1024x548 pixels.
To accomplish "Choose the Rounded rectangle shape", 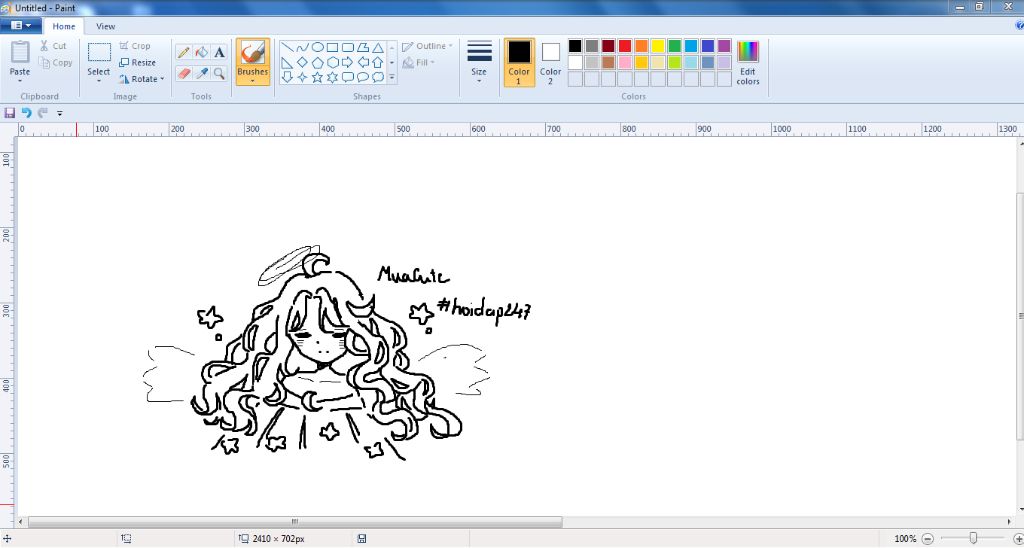I will click(347, 47).
